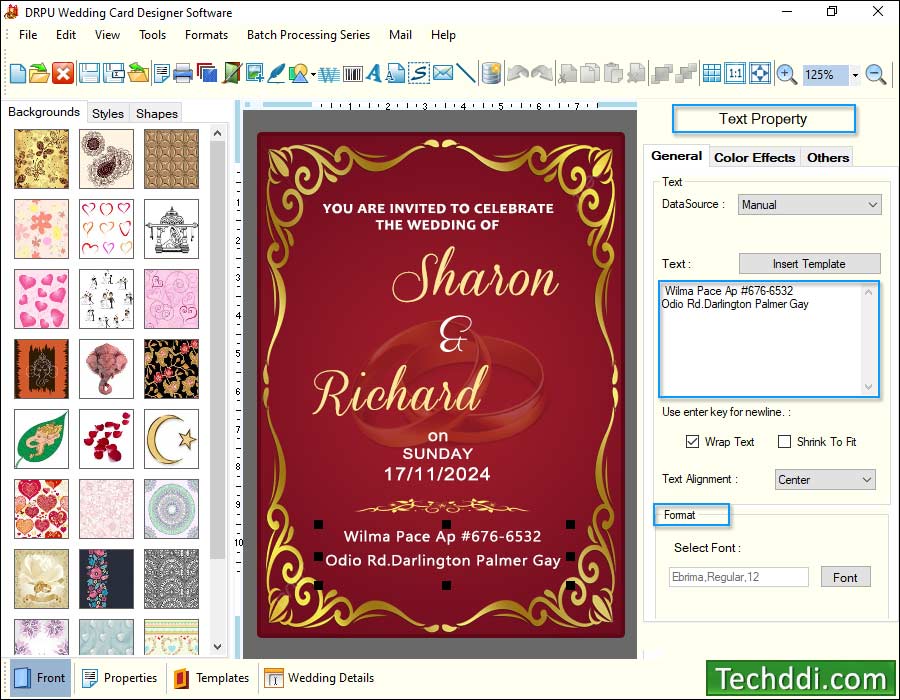
Task: Save the design with the floppy disk icon
Action: pyautogui.click(x=89, y=74)
